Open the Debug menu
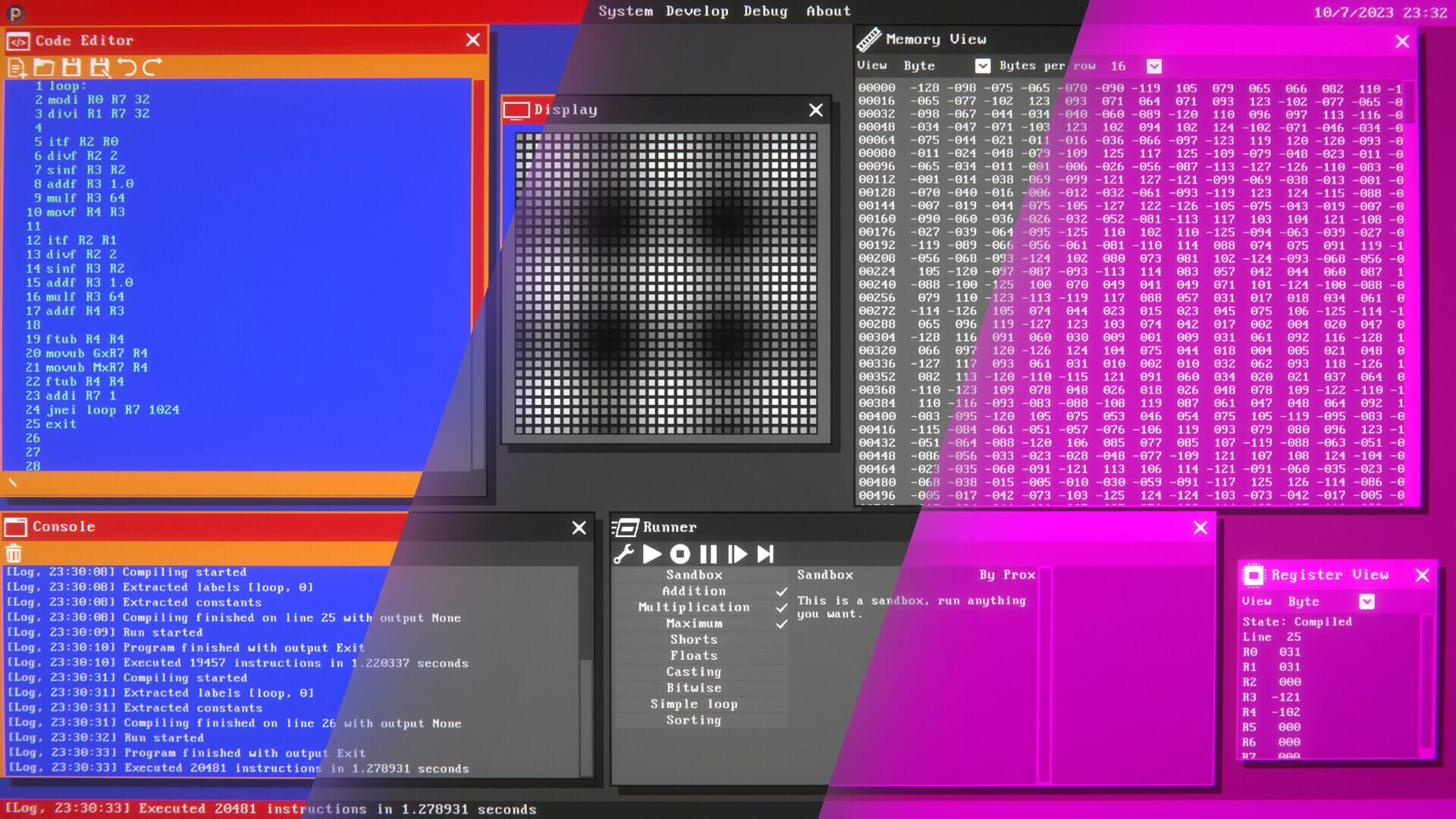 765,11
